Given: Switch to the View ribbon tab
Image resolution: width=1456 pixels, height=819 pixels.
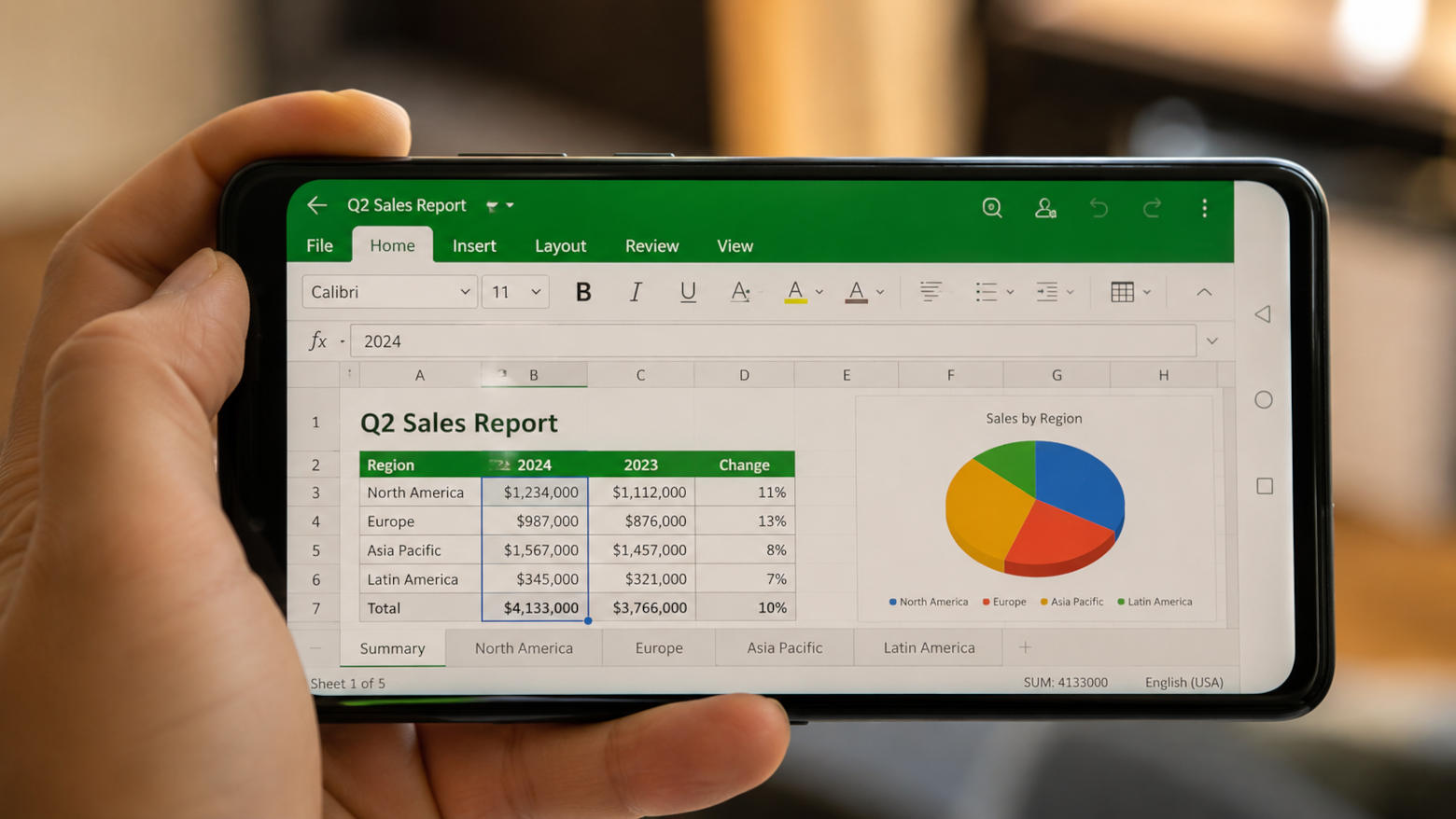Looking at the screenshot, I should [735, 245].
